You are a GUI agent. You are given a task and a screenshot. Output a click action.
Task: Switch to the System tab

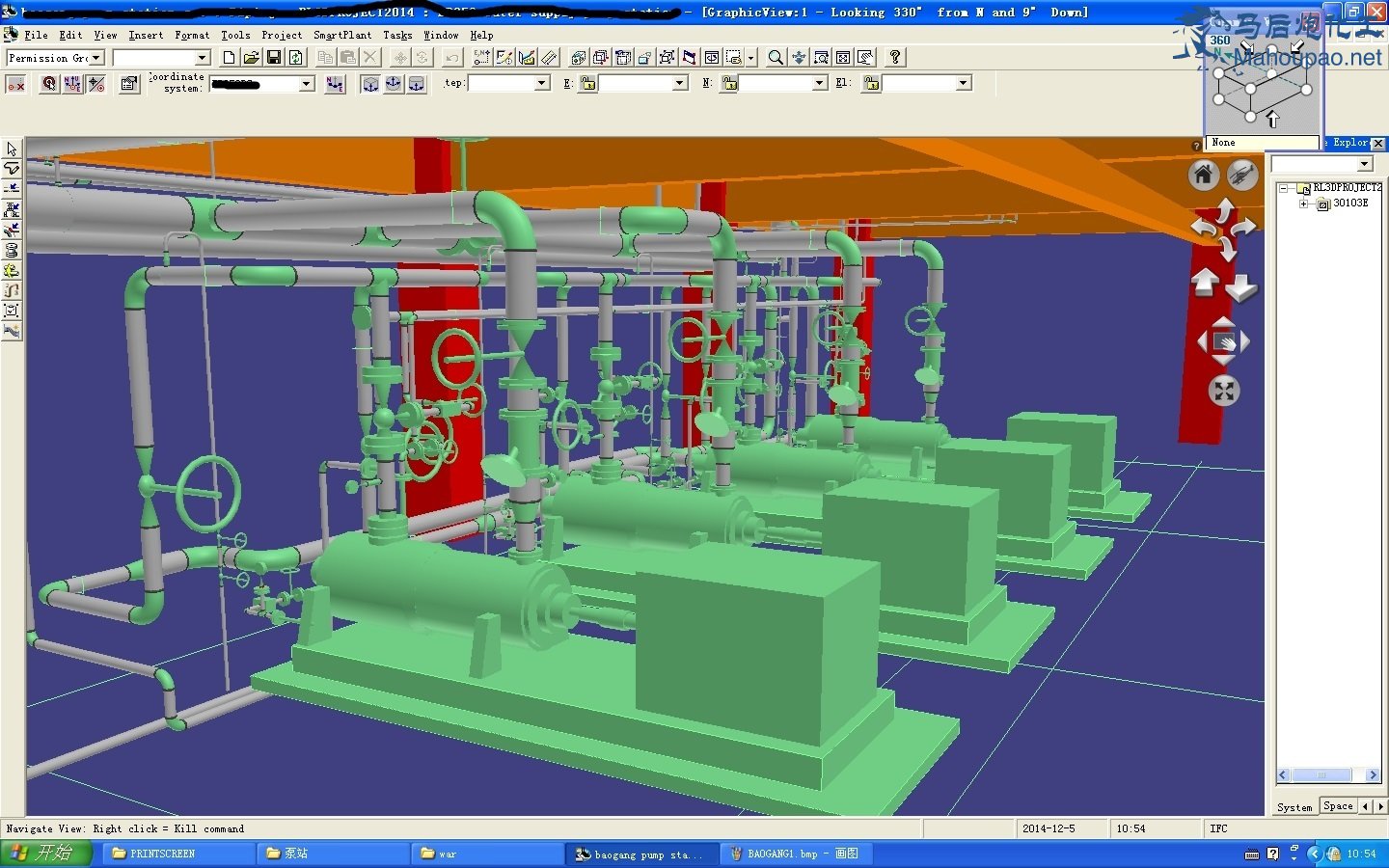pos(1294,807)
